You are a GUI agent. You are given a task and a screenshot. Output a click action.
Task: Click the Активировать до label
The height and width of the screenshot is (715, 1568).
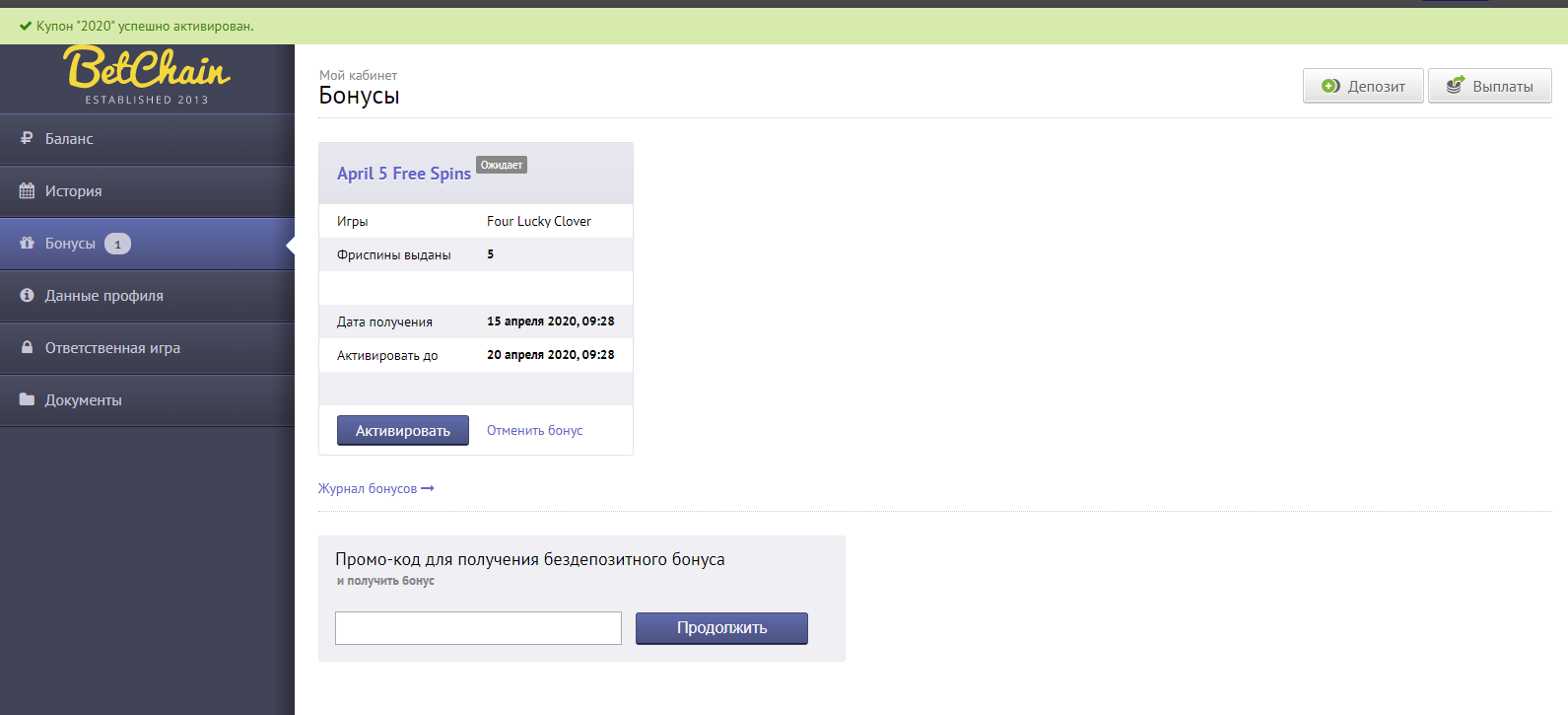[387, 355]
